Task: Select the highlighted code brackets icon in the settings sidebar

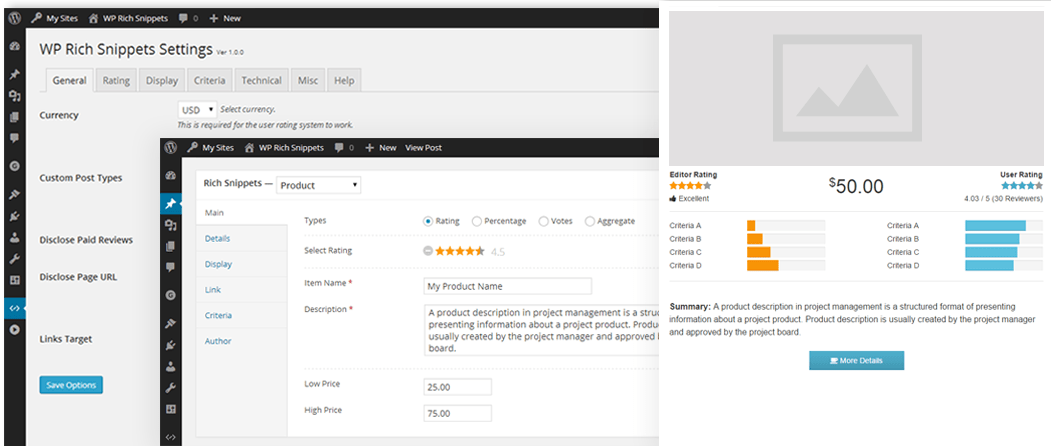Action: 15,309
